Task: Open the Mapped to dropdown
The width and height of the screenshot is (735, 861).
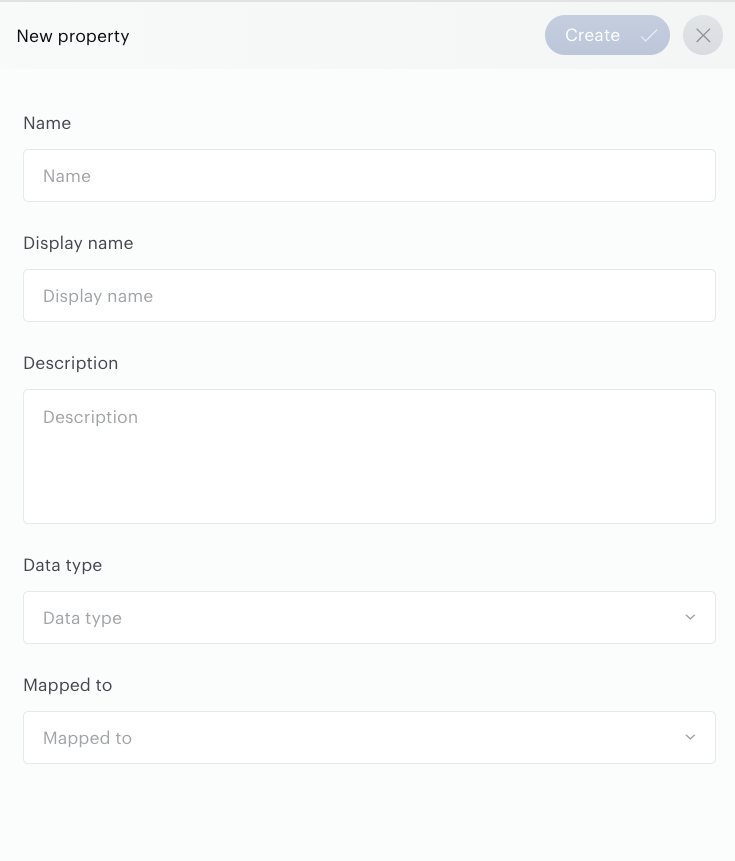Action: (369, 737)
